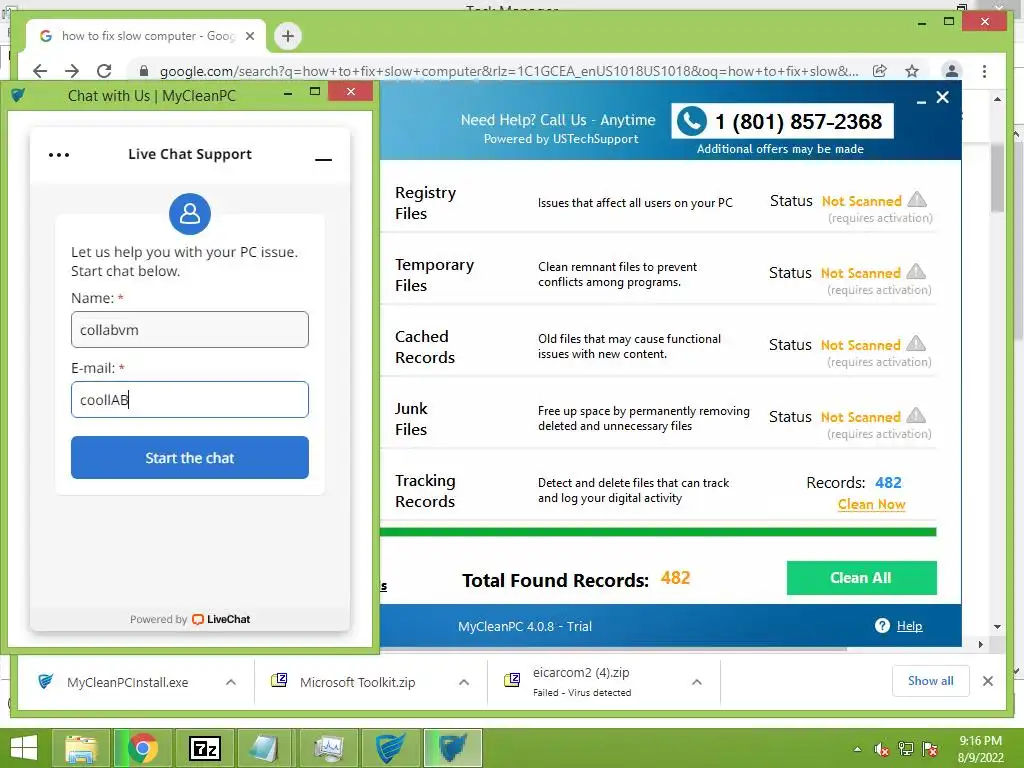Click the action center flag tray icon
The height and width of the screenshot is (768, 1024).
931,749
